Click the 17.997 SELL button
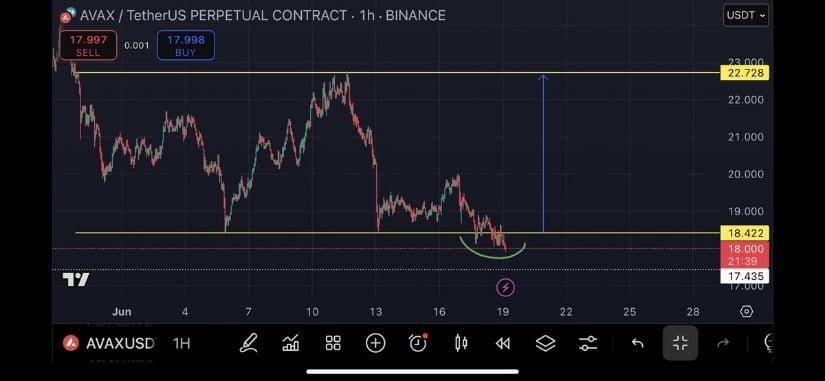 (88, 45)
